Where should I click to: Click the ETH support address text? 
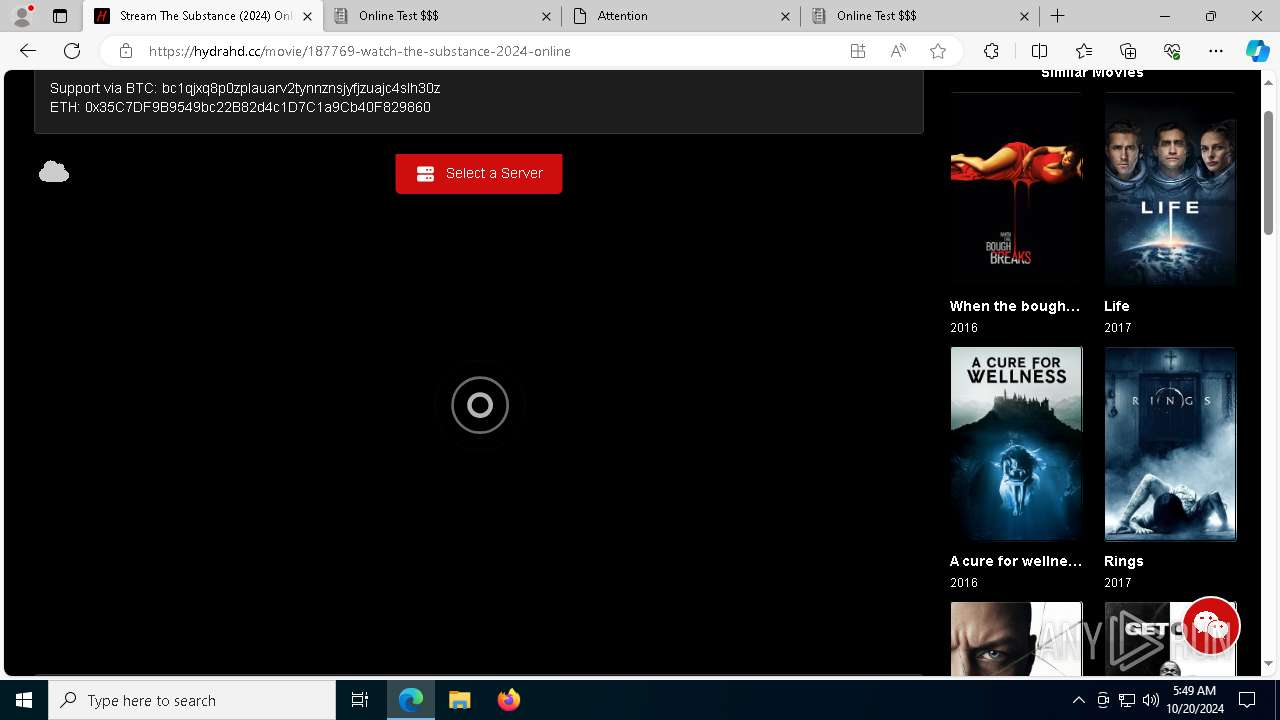[258, 107]
